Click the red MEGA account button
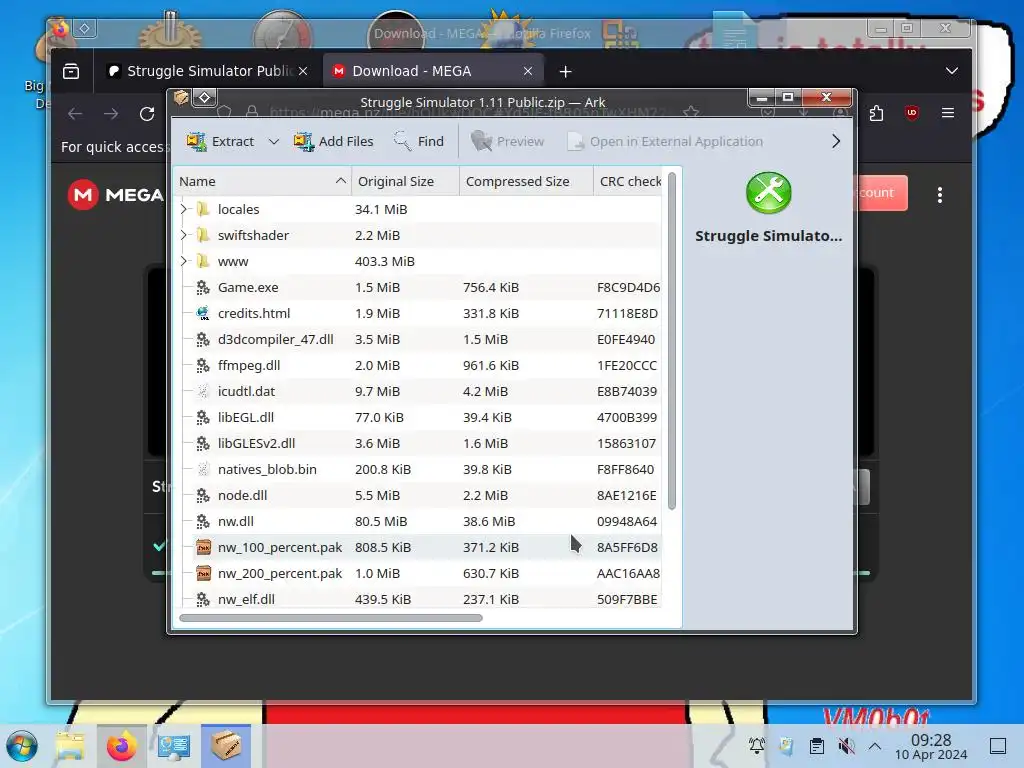Viewport: 1024px width, 768px height. [x=881, y=193]
